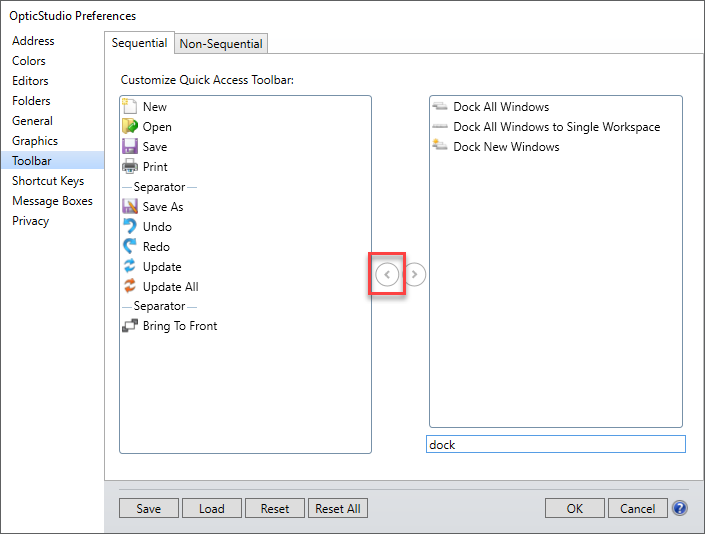This screenshot has width=705, height=534.
Task: Select the 'Print' text row
Action: (x=155, y=166)
